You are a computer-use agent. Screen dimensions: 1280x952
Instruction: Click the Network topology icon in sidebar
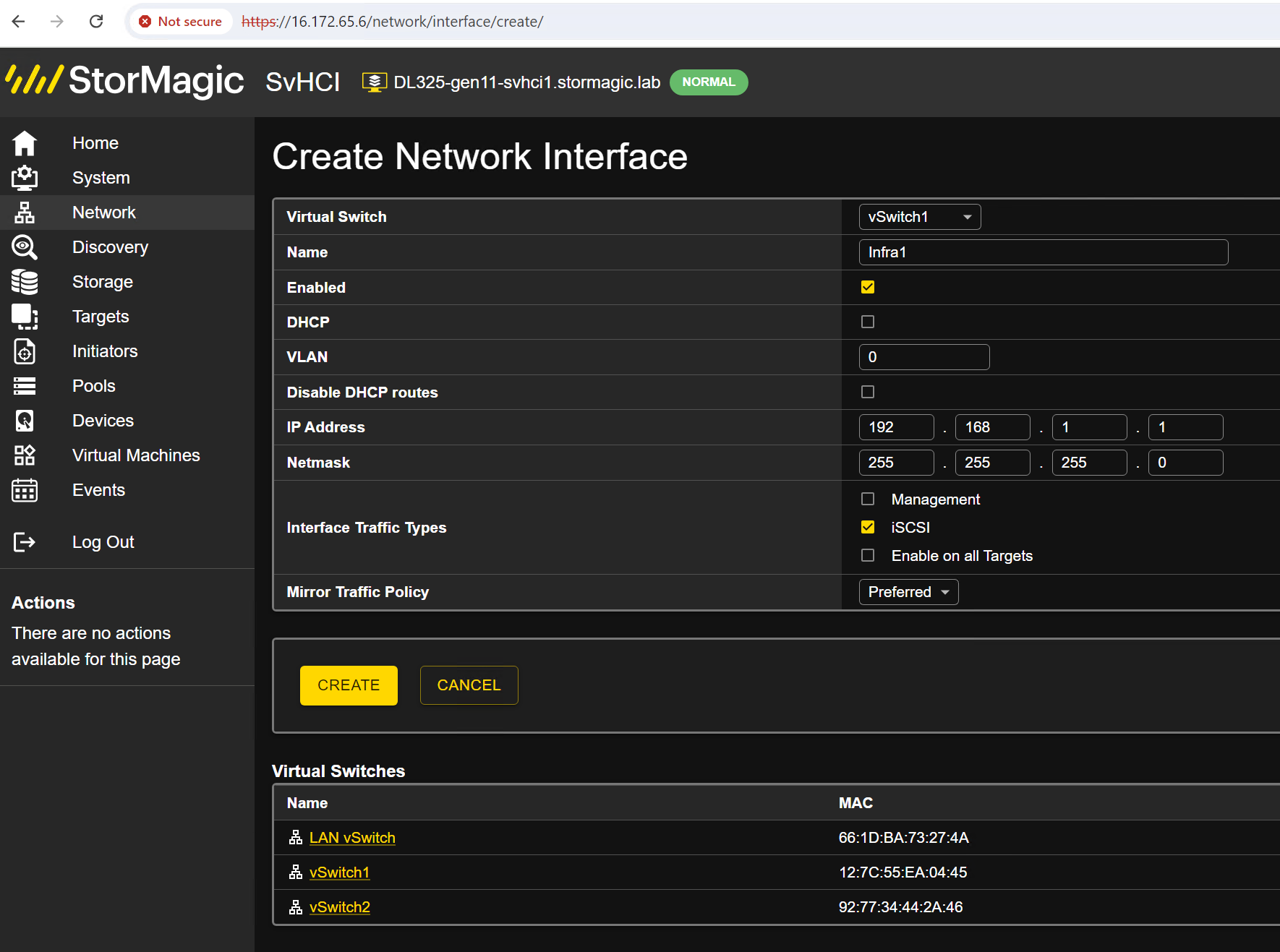25,213
